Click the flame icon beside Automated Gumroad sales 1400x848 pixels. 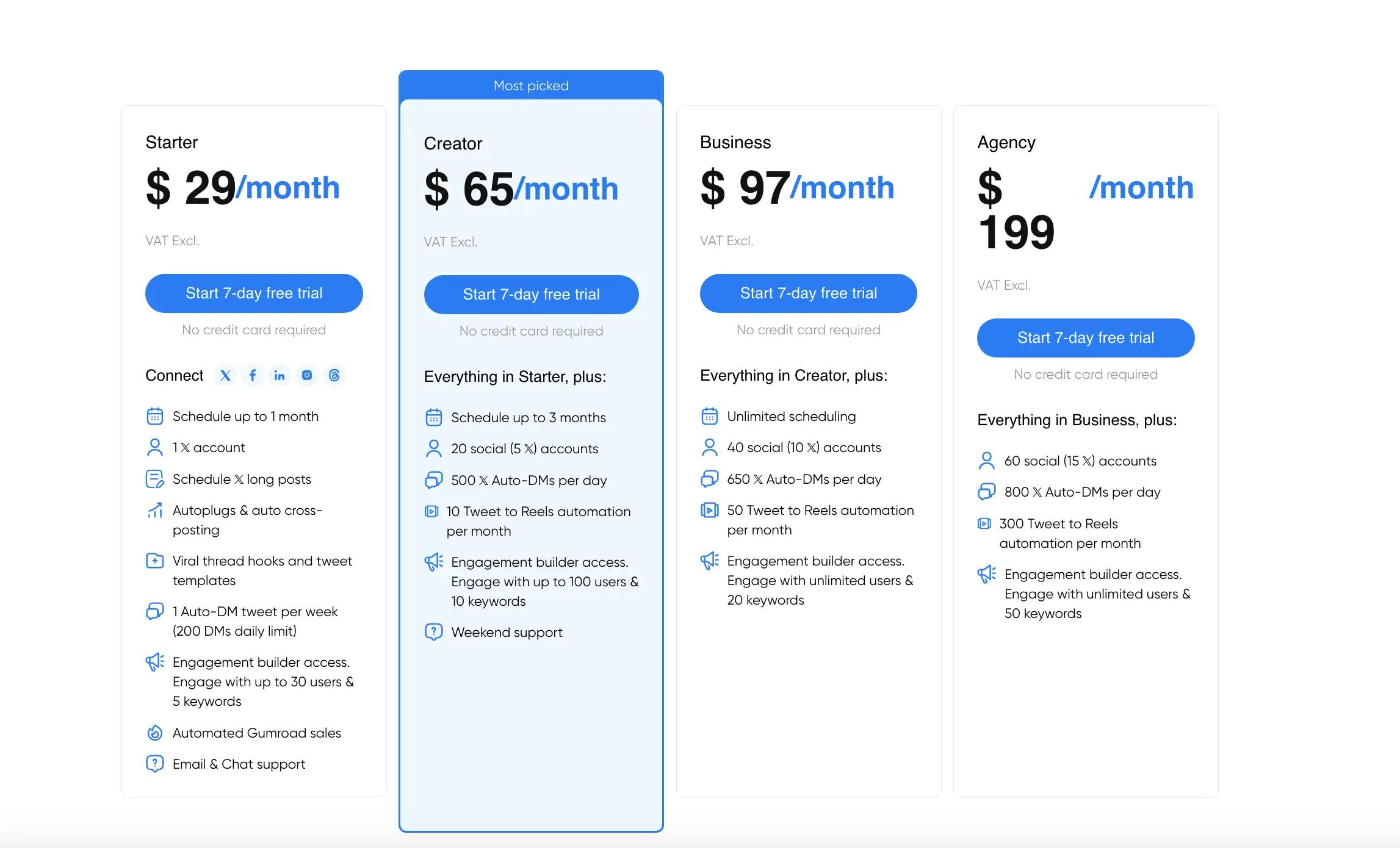[x=155, y=733]
